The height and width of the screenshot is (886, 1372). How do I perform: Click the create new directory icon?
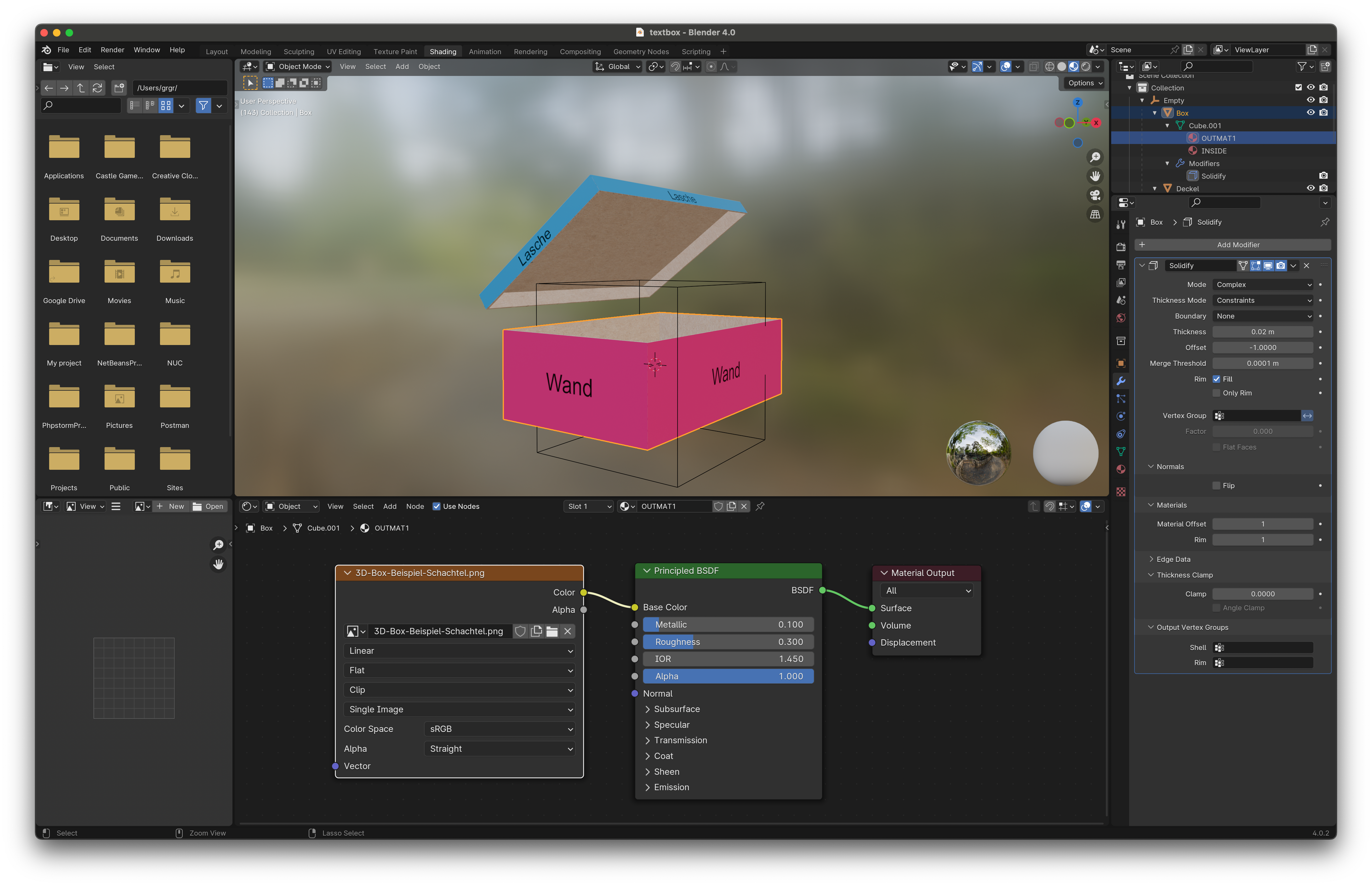click(119, 88)
